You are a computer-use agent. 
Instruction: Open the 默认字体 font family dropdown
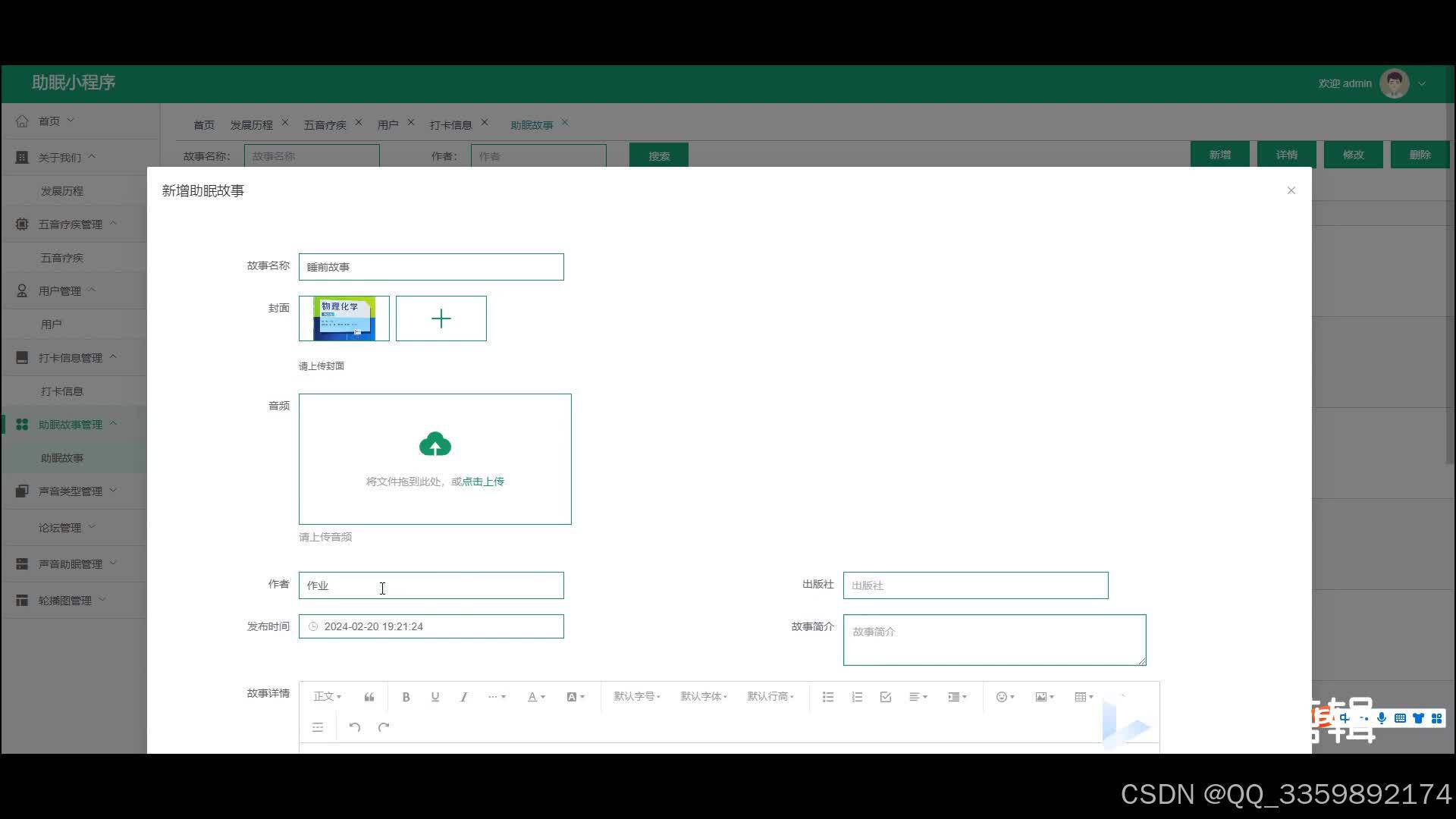click(704, 697)
